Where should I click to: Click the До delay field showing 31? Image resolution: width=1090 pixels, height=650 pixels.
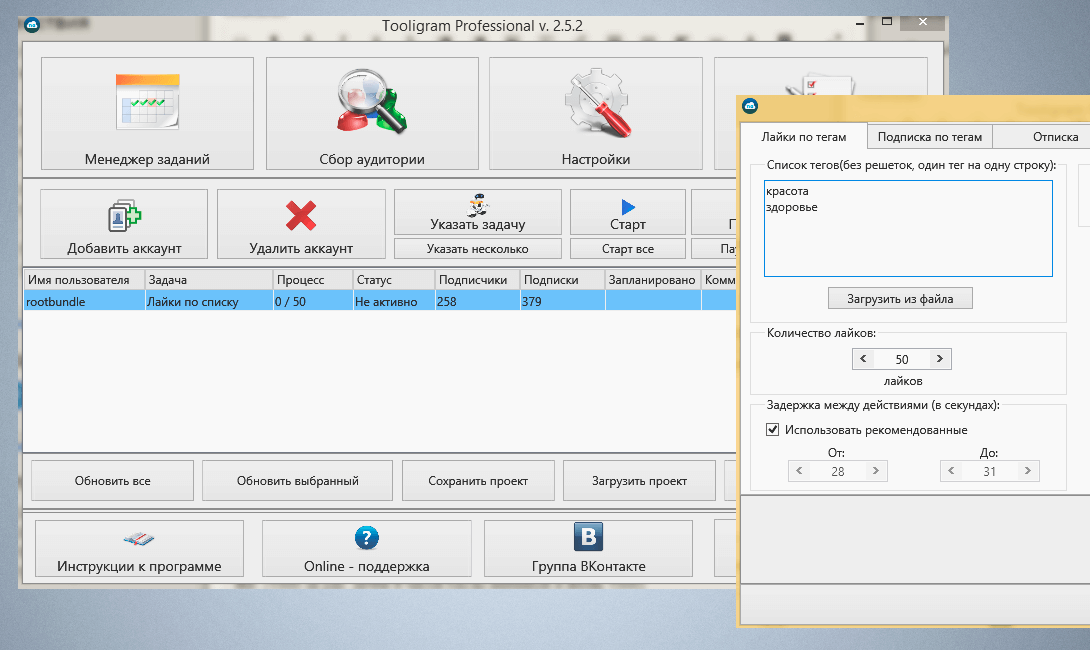[x=989, y=471]
